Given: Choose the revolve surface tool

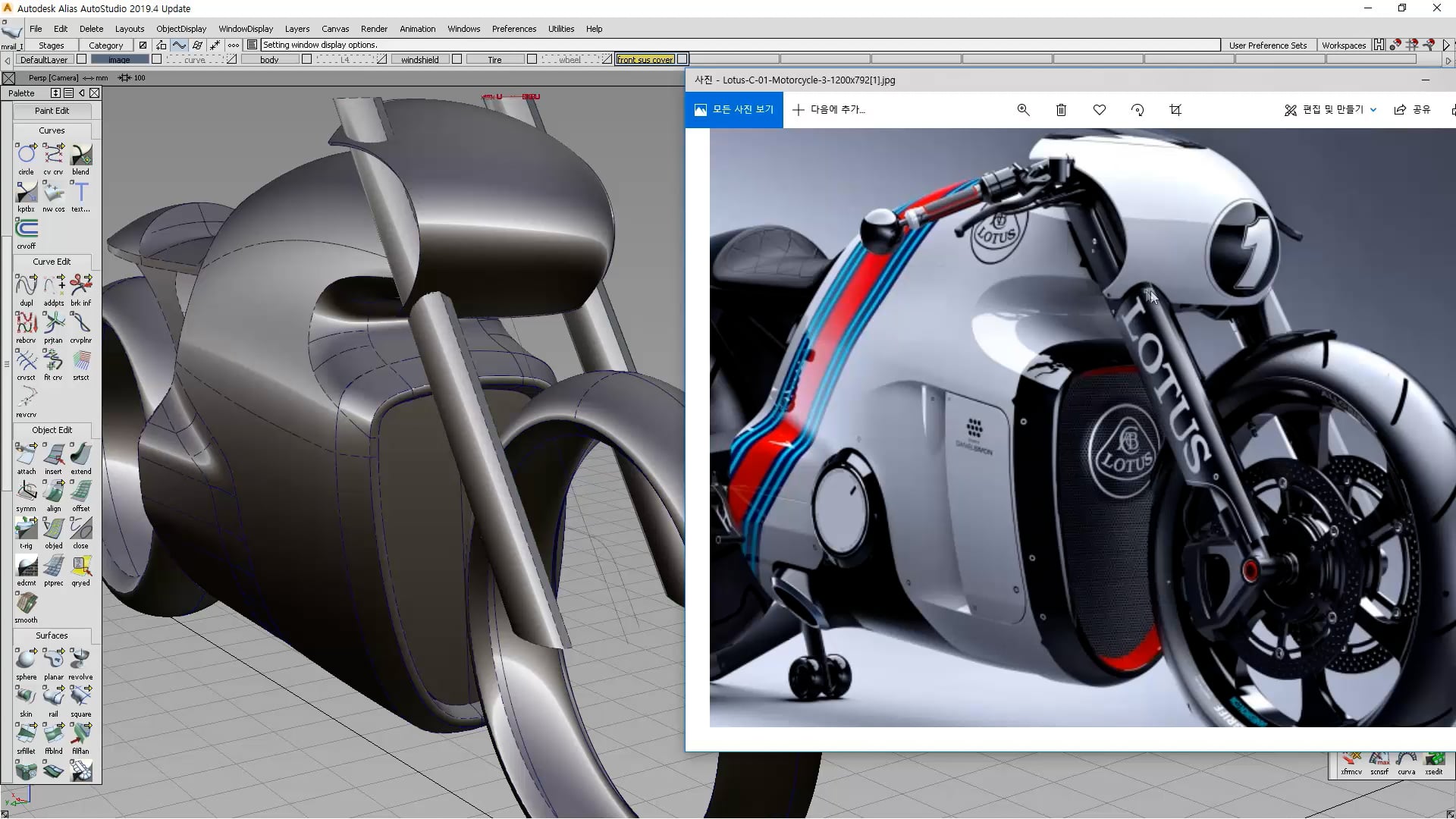Looking at the screenshot, I should tap(80, 659).
